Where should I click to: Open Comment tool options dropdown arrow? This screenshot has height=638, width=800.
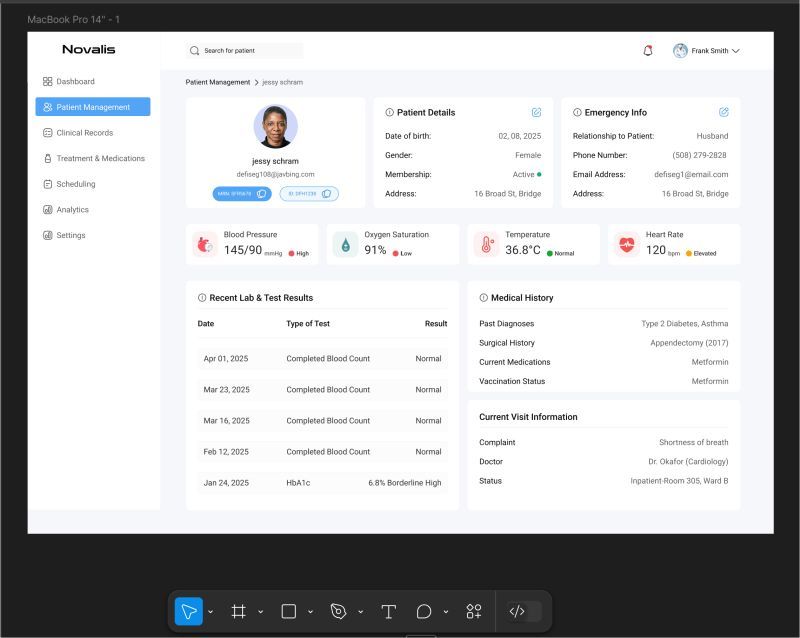pyautogui.click(x=445, y=611)
